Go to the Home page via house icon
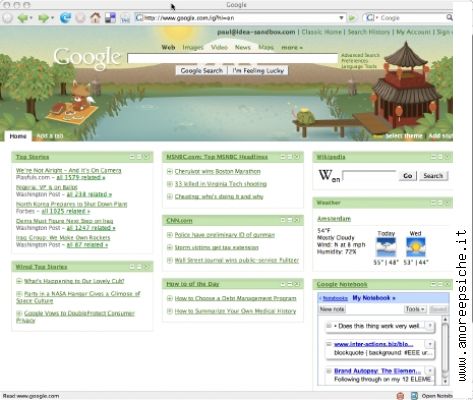 click(95, 18)
